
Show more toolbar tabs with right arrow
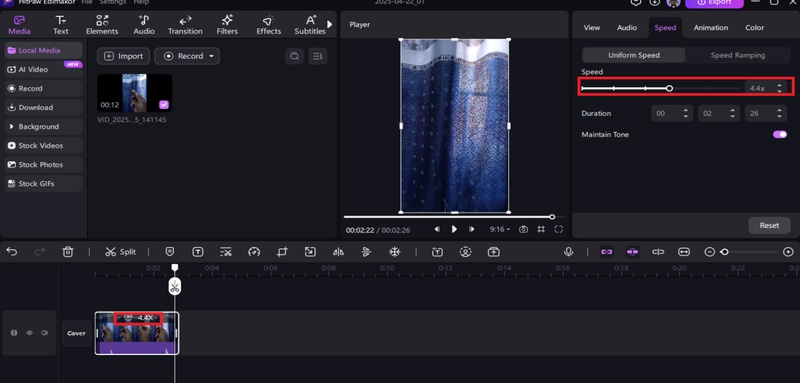click(330, 24)
